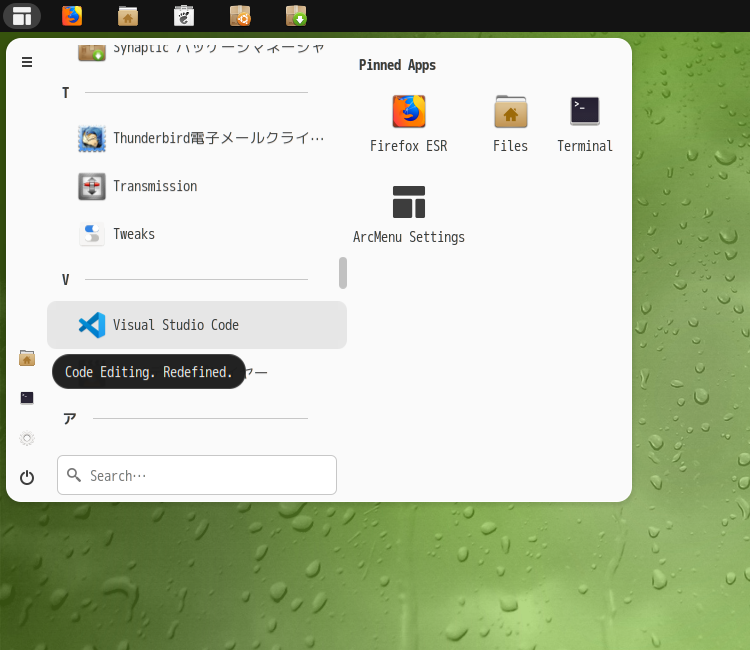
Task: Open home folder shortcut in ArcMenu sidebar
Action: 27,358
